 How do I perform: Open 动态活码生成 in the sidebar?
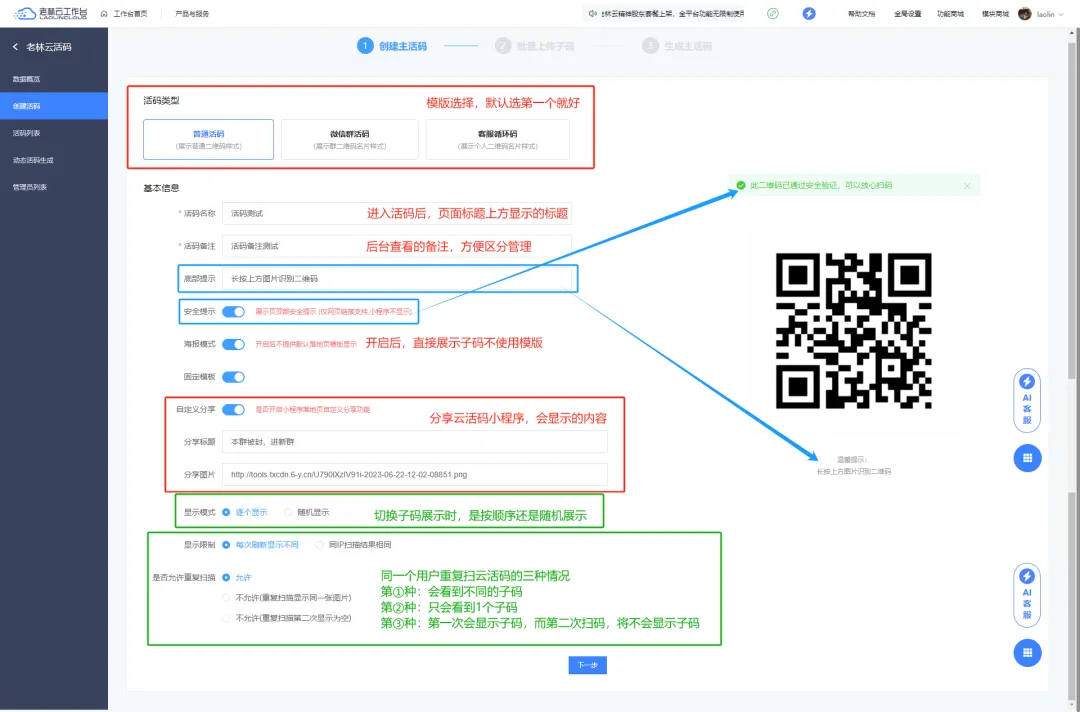[x=54, y=160]
